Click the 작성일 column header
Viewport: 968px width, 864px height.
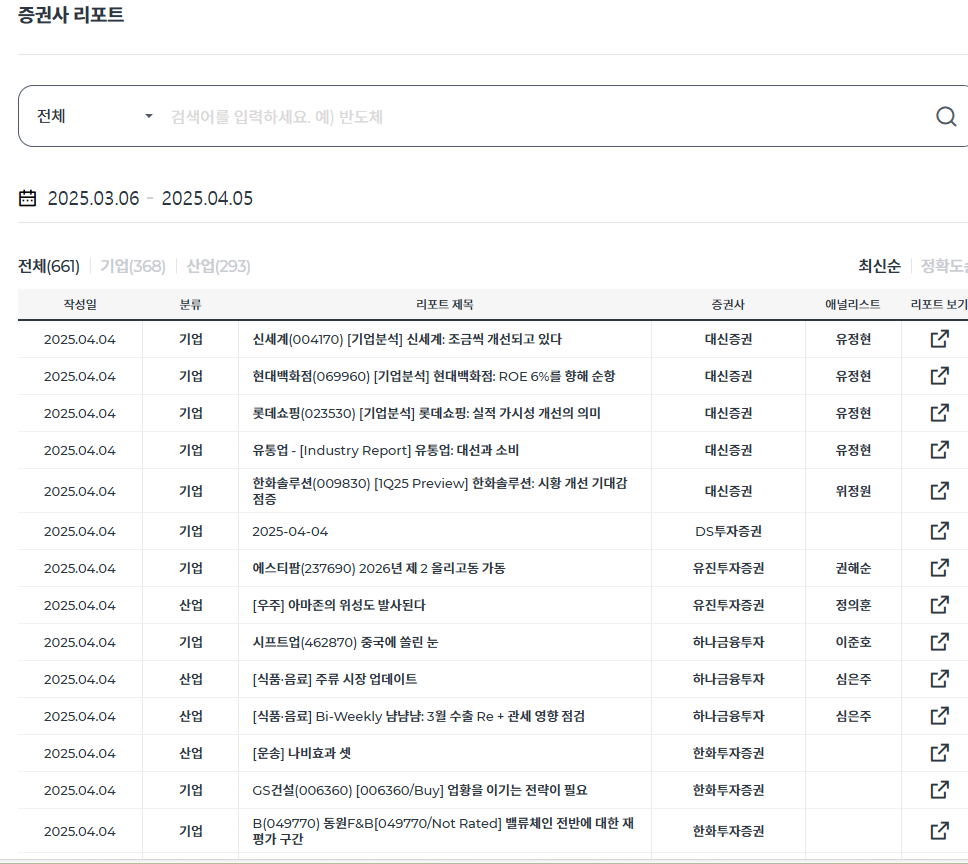coord(80,304)
